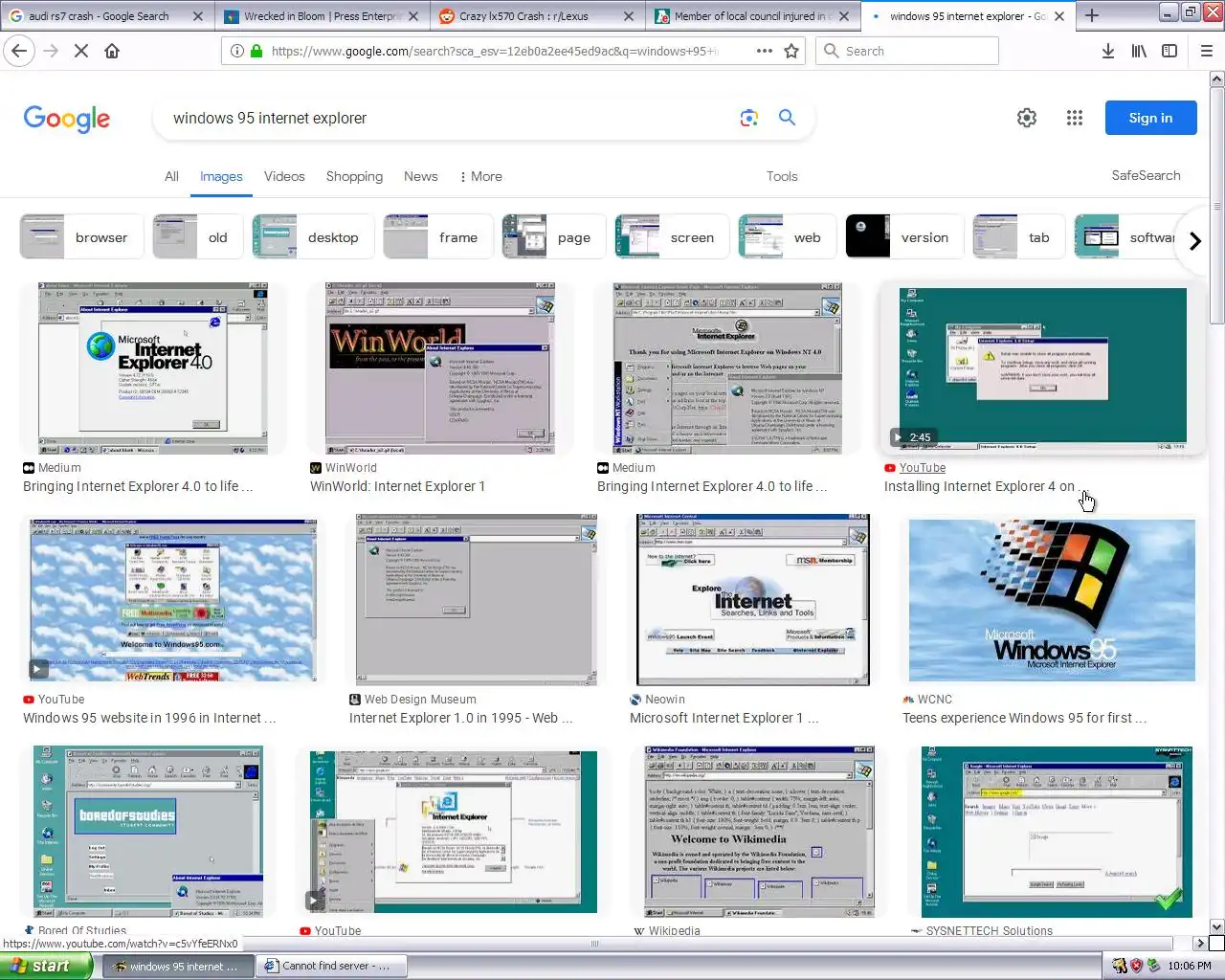Select the Videos results tab
The image size is (1225, 980).
284,176
